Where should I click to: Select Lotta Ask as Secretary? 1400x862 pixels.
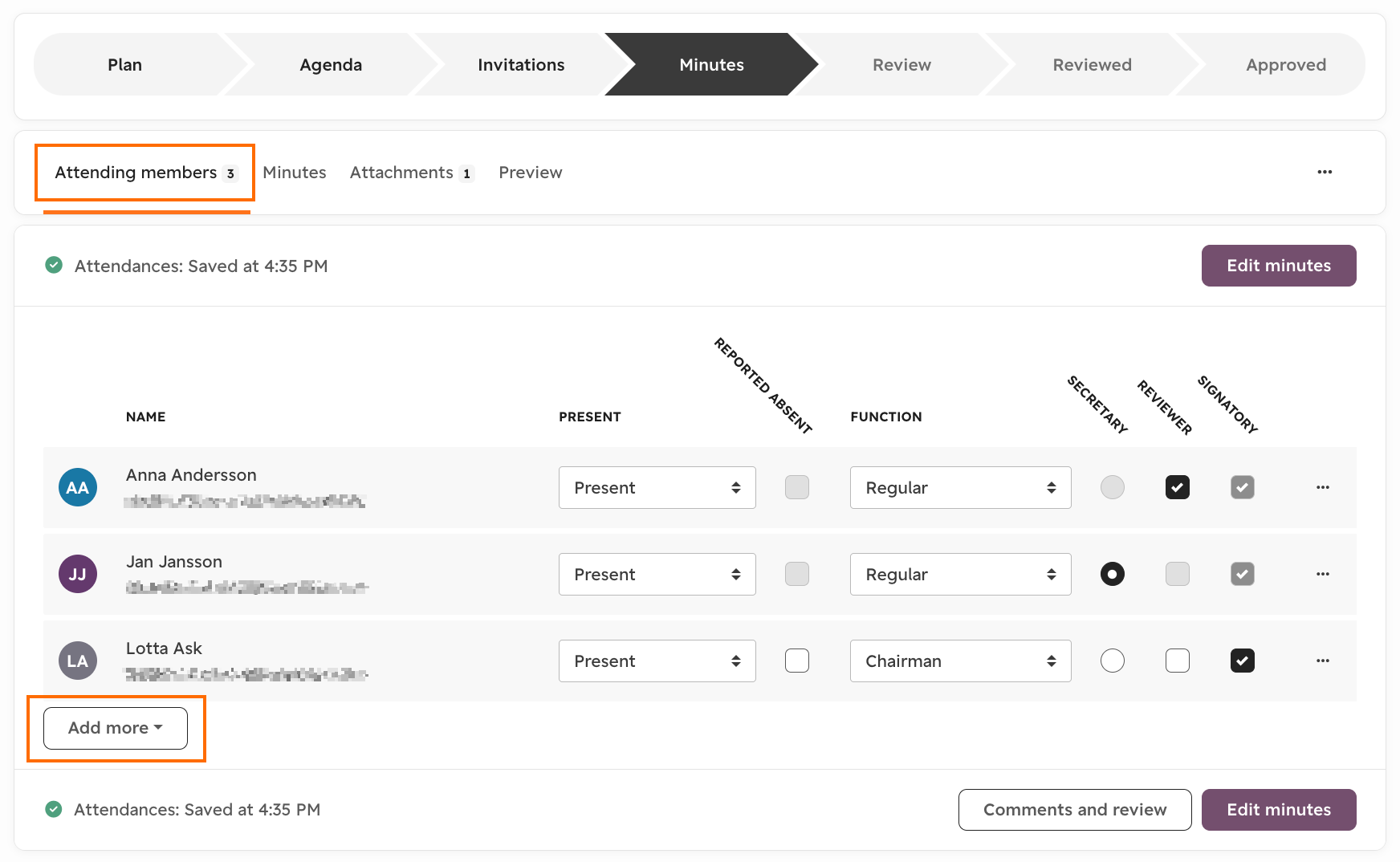1113,661
